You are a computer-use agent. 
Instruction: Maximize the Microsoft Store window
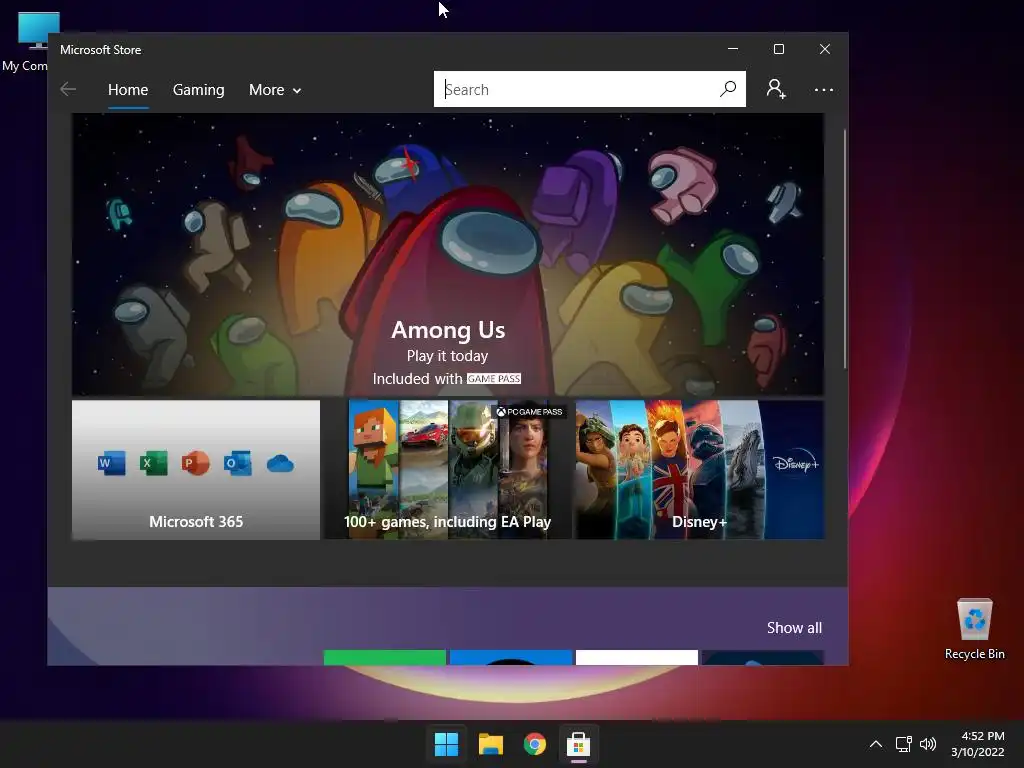tap(778, 49)
